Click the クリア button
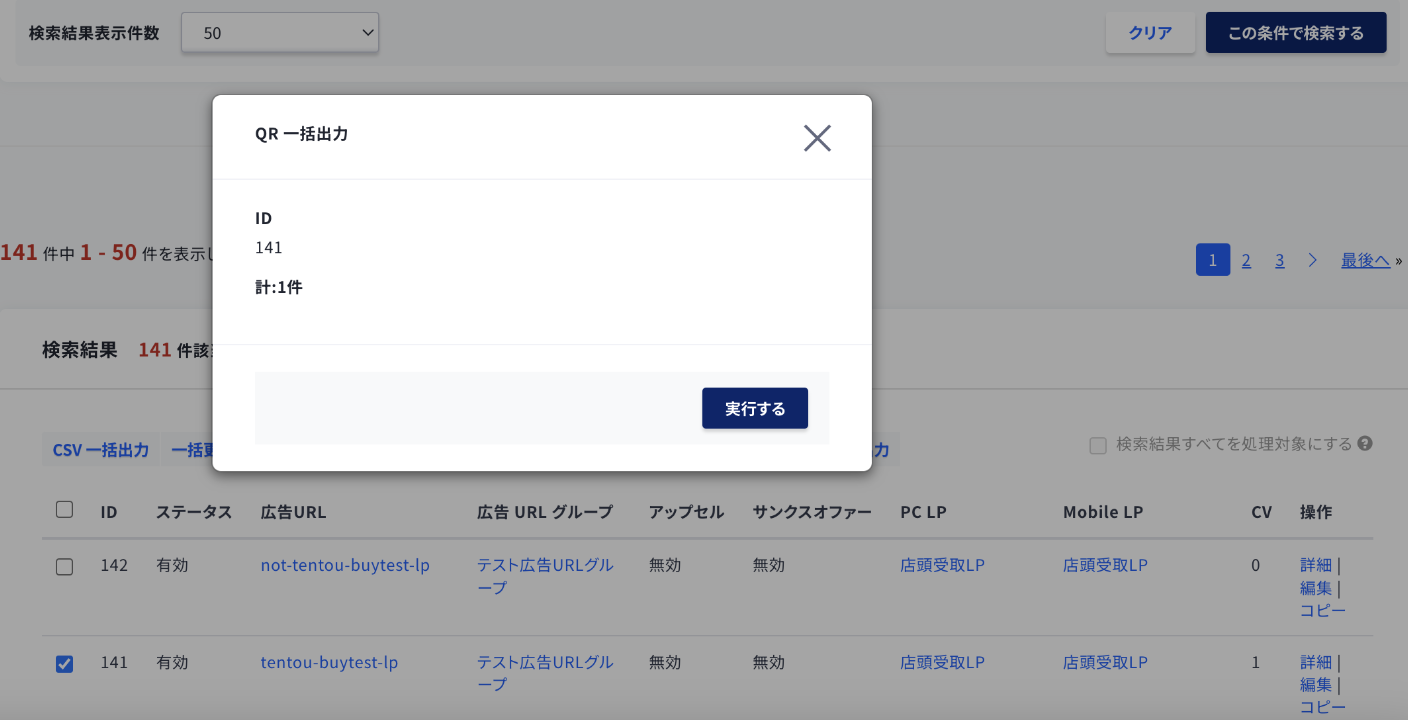 coord(1150,32)
